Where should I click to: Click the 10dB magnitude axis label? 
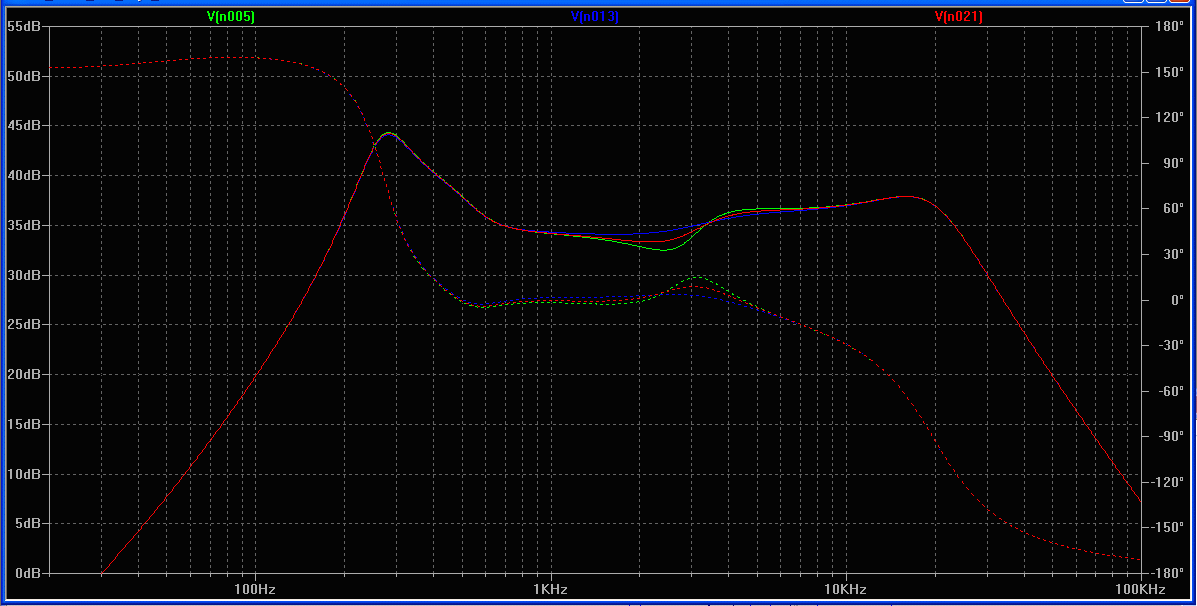click(x=24, y=475)
